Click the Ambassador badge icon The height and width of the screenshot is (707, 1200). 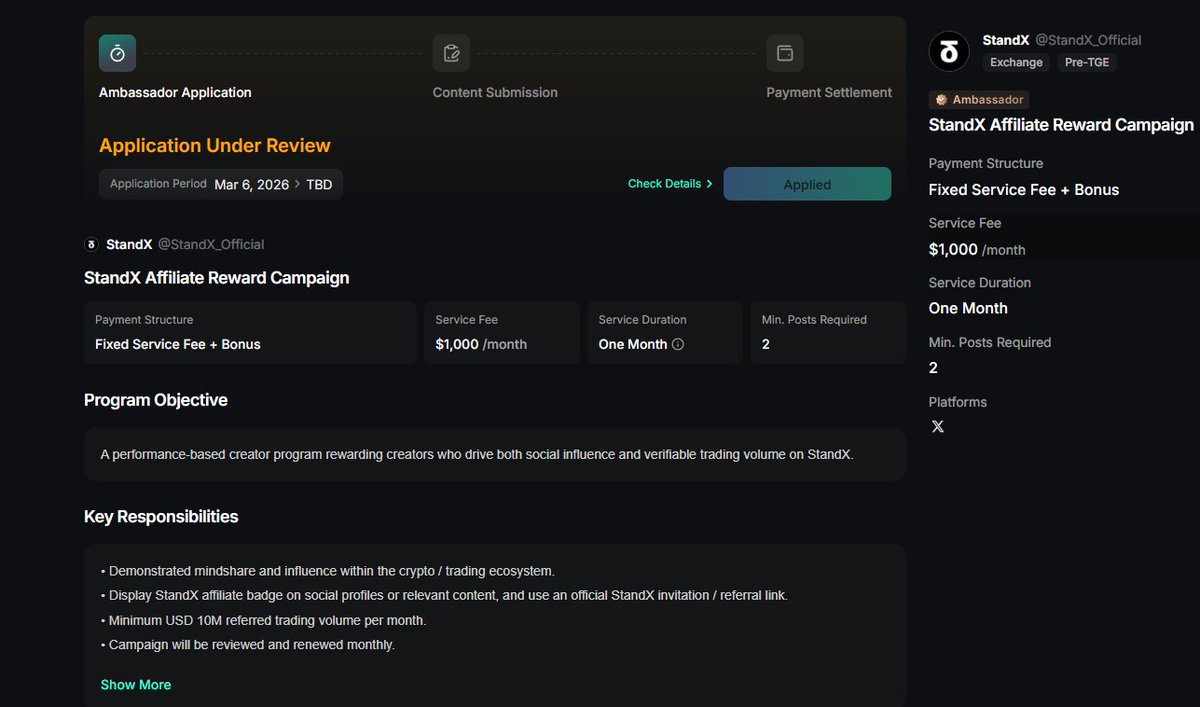[941, 100]
